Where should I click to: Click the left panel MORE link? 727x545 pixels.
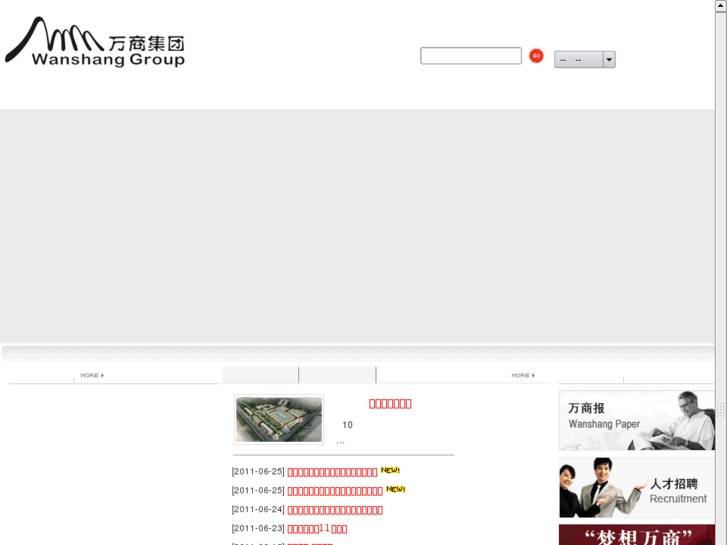click(x=92, y=375)
